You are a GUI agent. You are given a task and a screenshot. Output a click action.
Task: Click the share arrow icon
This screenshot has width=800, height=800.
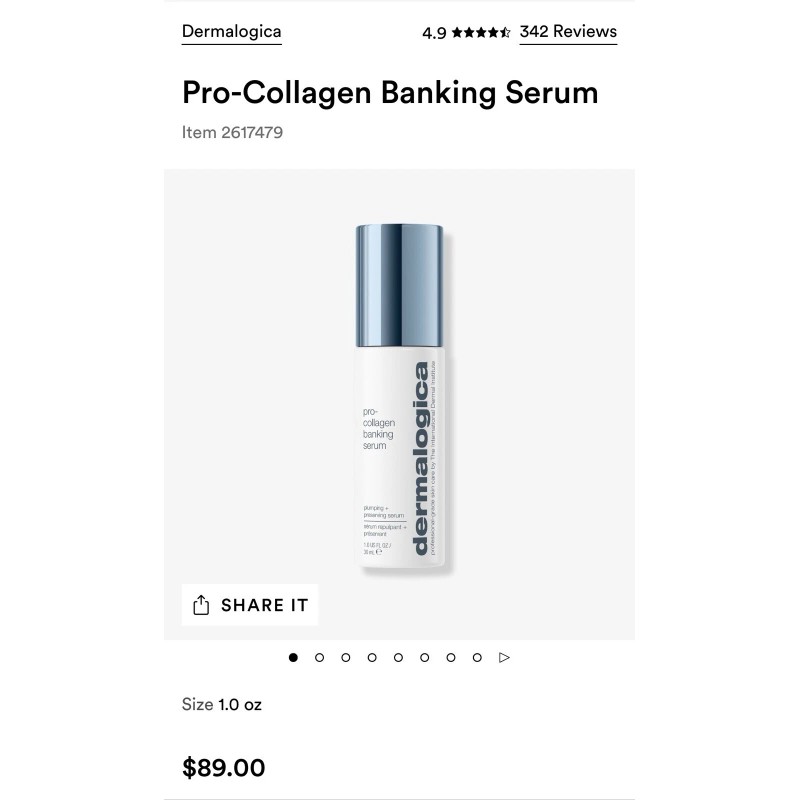(x=201, y=605)
